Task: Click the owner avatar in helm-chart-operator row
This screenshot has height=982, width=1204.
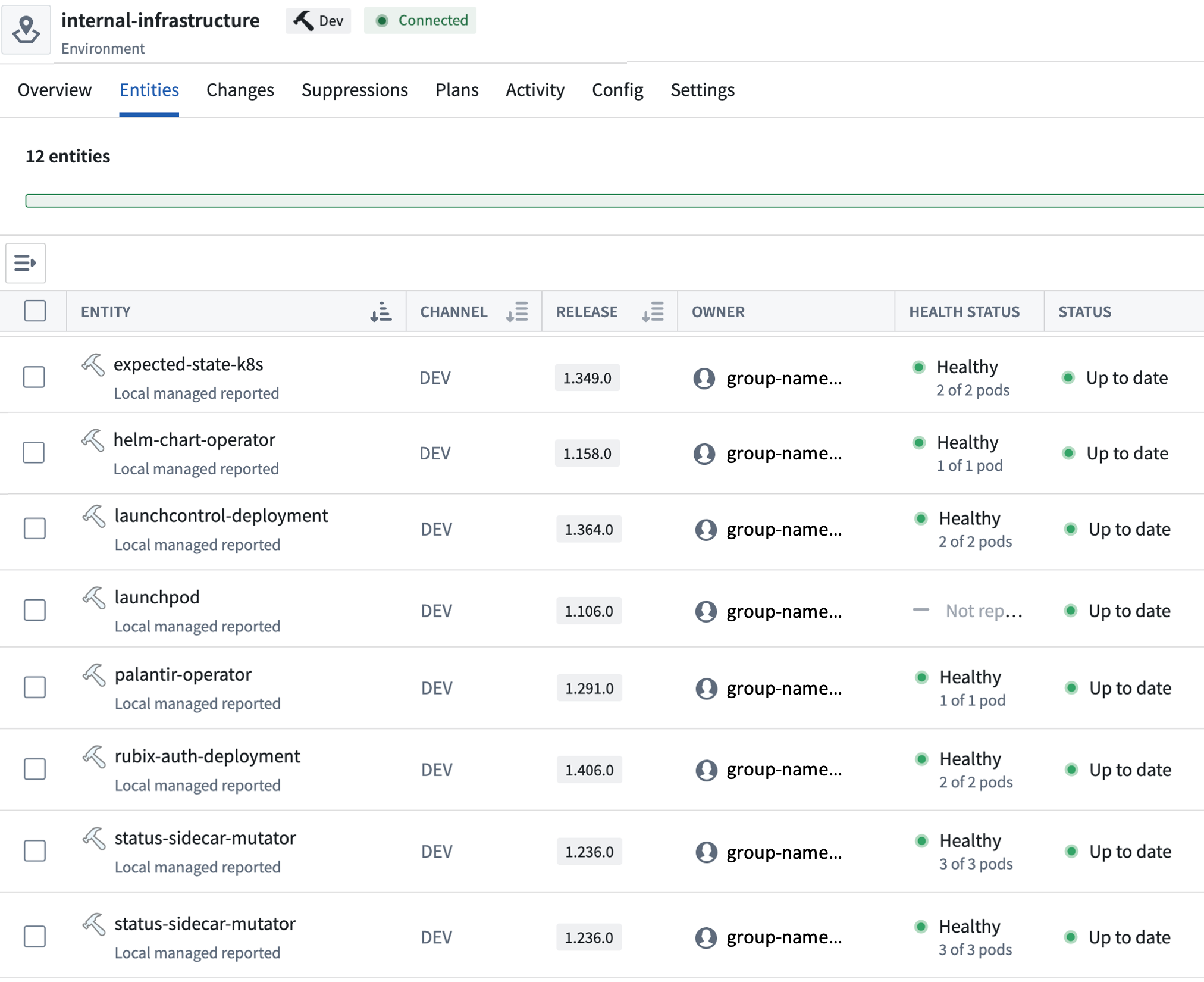Action: (x=704, y=454)
